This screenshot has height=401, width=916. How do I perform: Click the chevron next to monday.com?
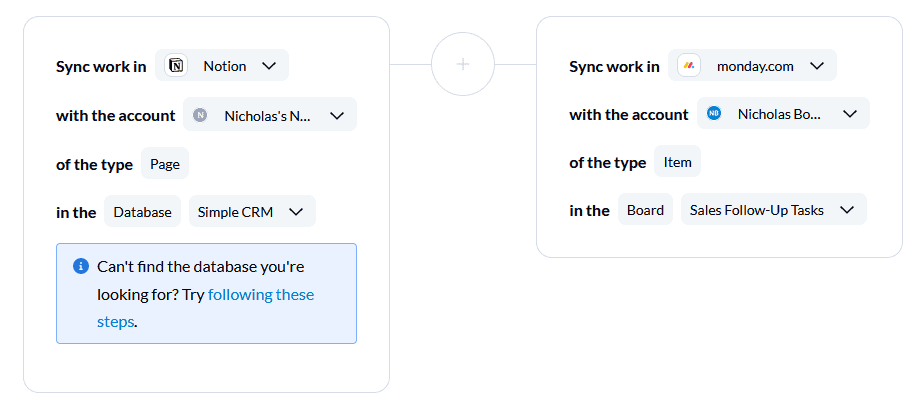(x=817, y=66)
